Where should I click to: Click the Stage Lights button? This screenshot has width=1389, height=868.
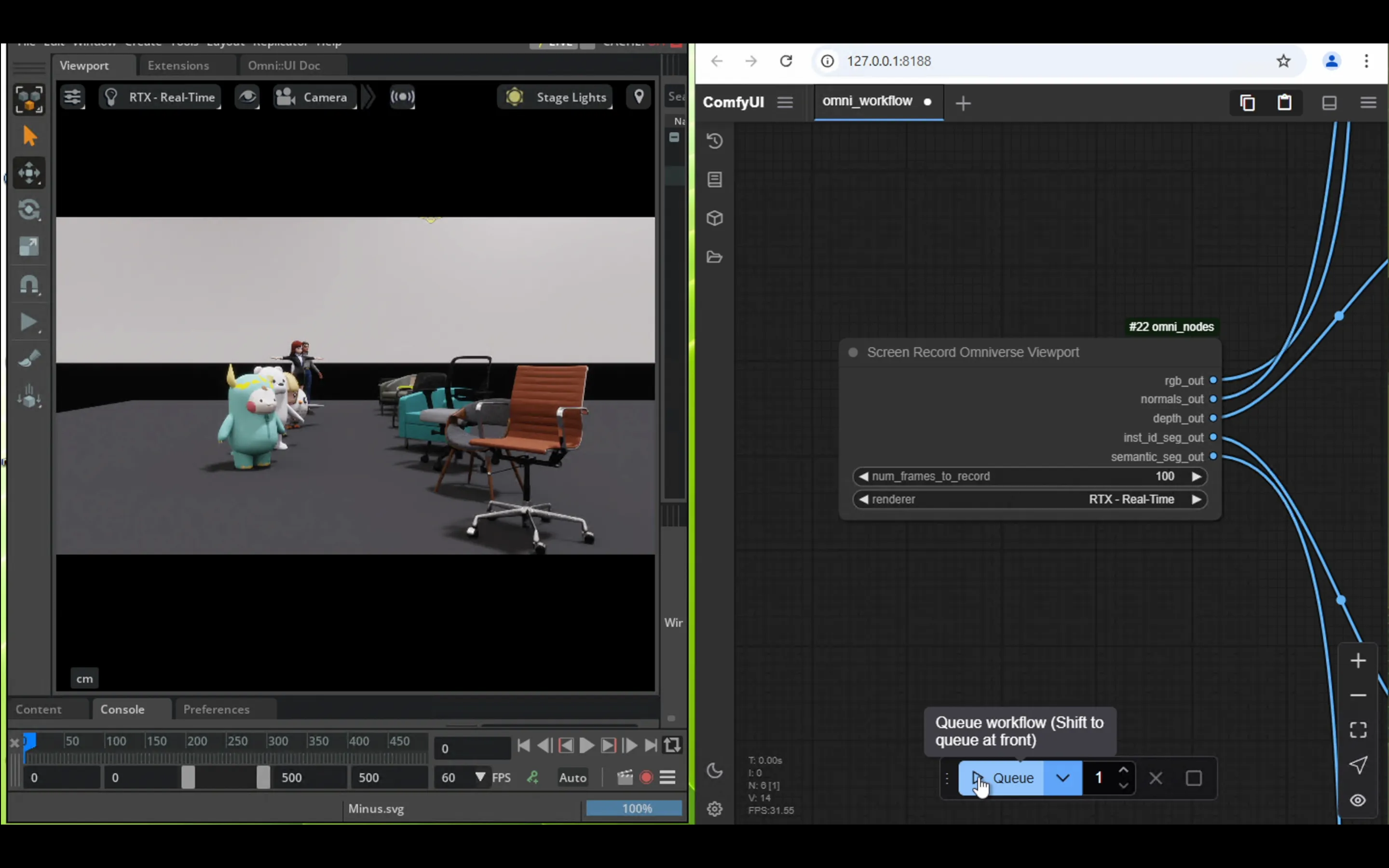pos(556,97)
